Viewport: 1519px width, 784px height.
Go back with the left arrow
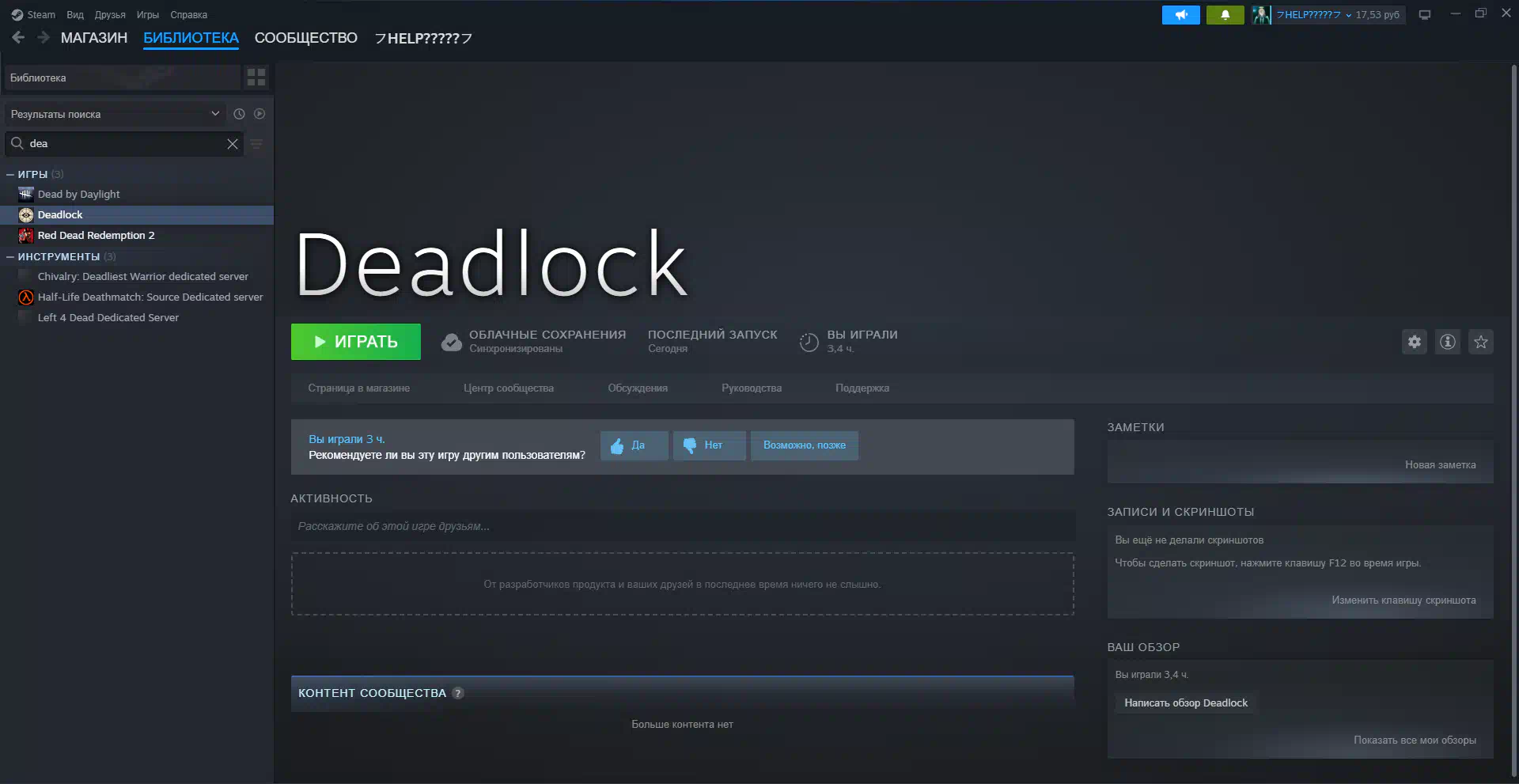(x=19, y=37)
